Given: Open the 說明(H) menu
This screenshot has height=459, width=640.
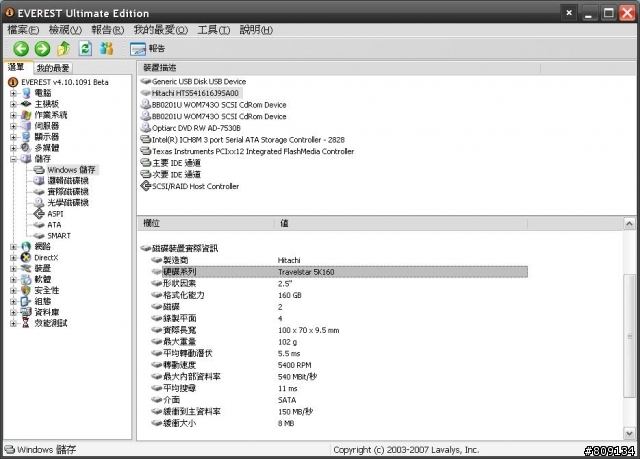Looking at the screenshot, I should click(x=256, y=30).
